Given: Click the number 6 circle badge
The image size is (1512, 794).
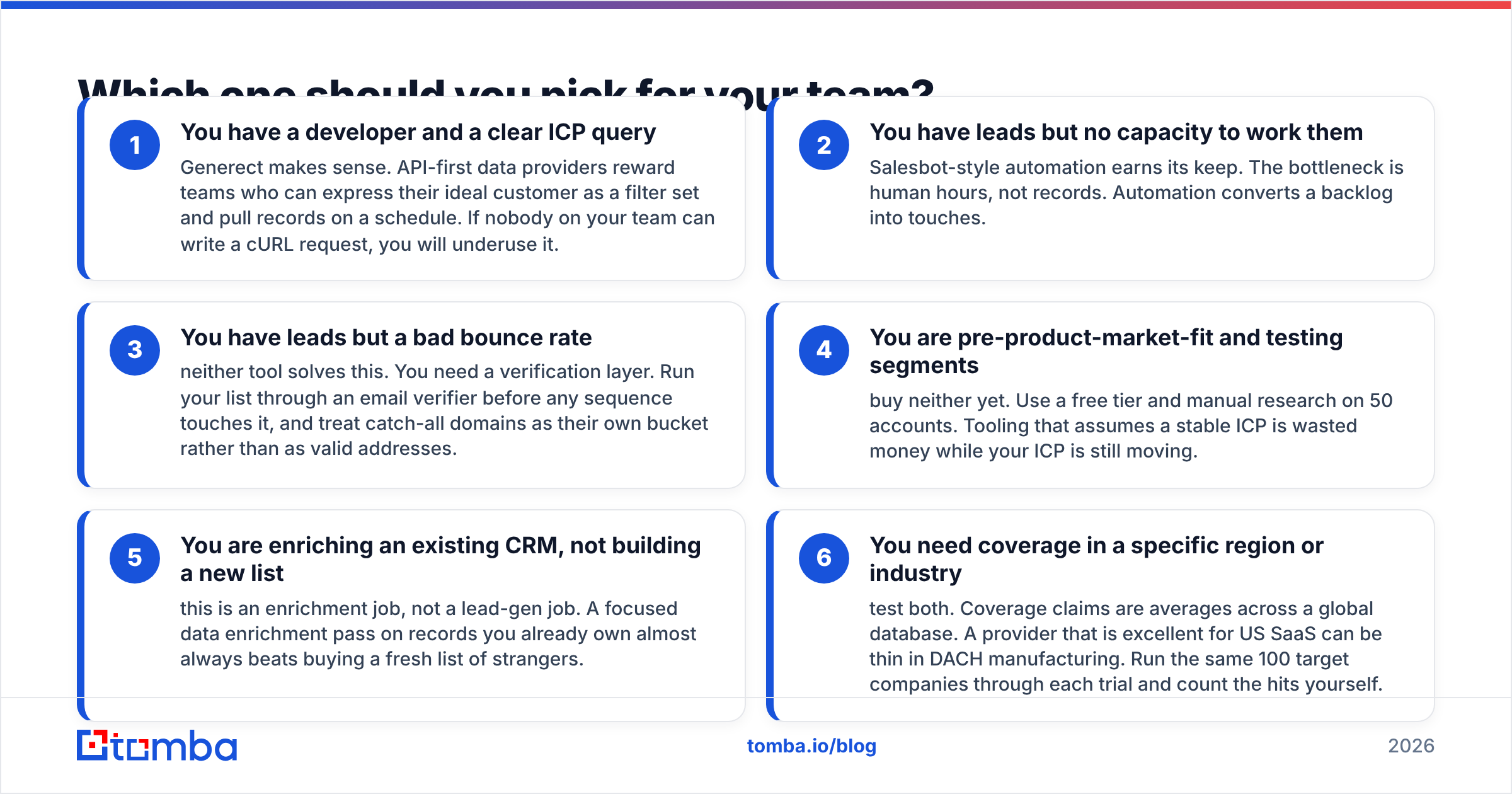Looking at the screenshot, I should point(824,558).
